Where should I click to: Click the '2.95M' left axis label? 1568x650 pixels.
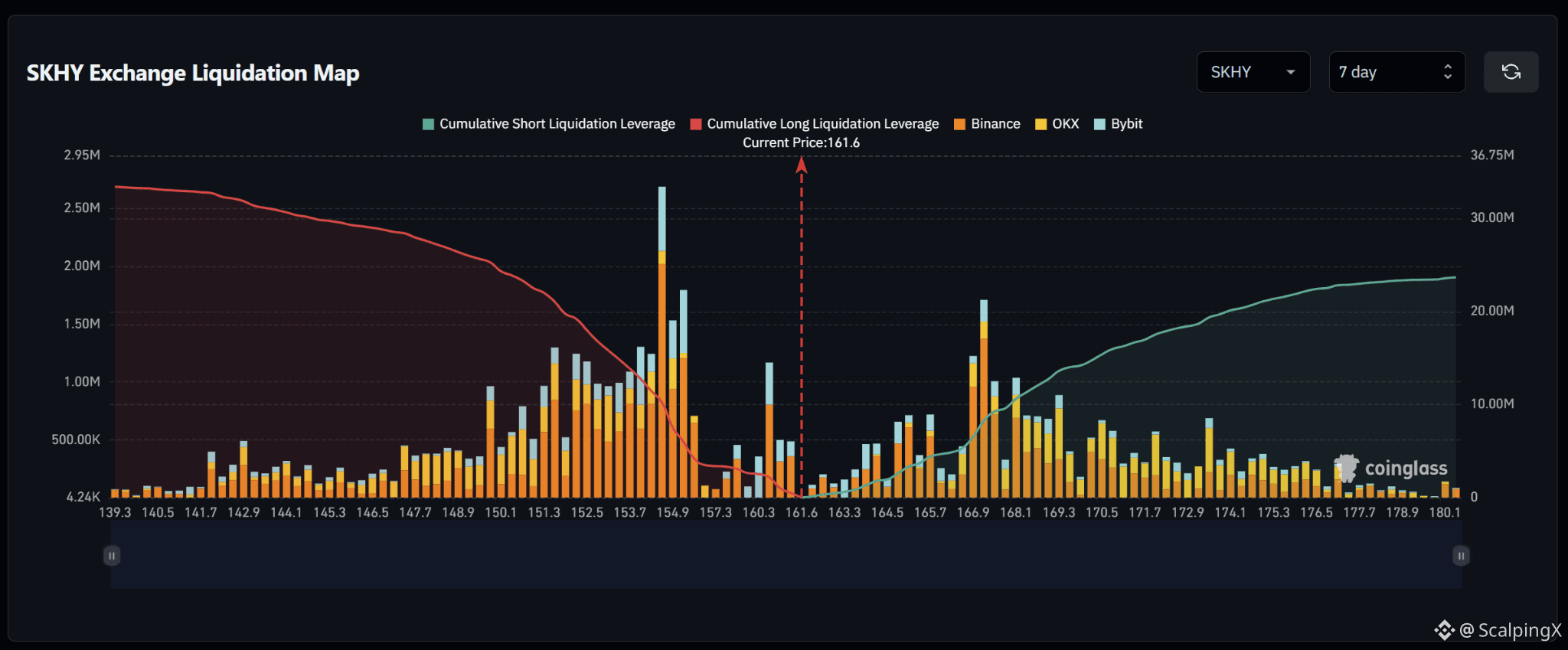[x=82, y=155]
